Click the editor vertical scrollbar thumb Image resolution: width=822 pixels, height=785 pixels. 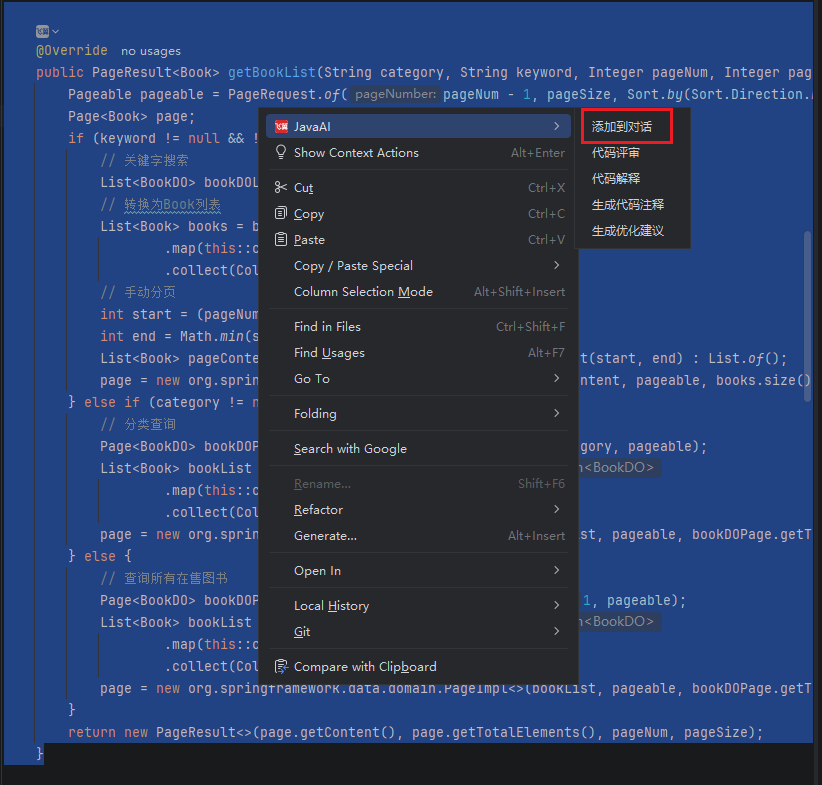808,317
